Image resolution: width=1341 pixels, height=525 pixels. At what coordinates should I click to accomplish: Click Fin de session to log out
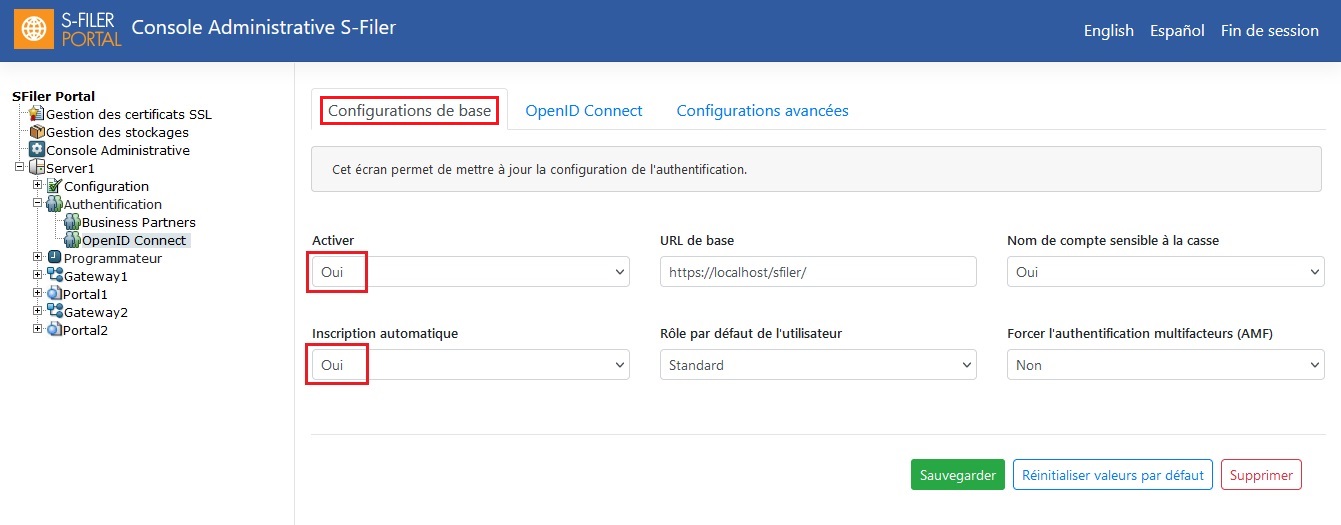click(x=1270, y=30)
